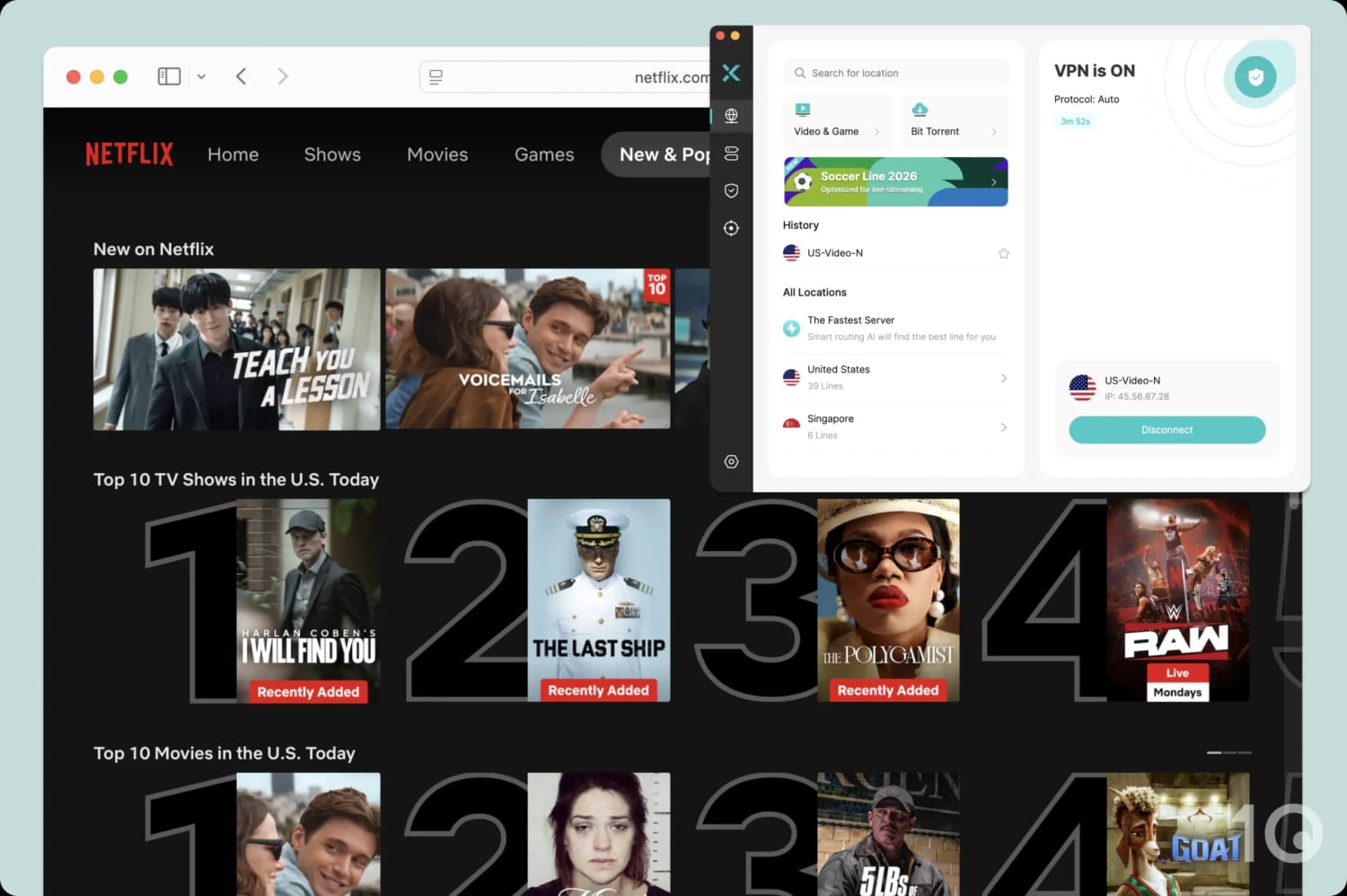Screen dimensions: 1347x896
Task: Click the 6 Lines text
Action: point(823,435)
